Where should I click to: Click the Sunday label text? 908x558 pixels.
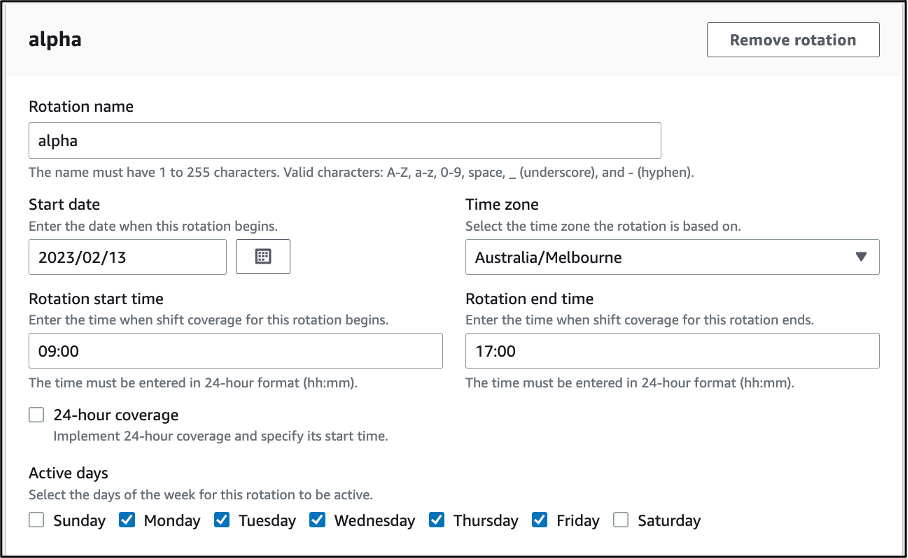pos(79,520)
